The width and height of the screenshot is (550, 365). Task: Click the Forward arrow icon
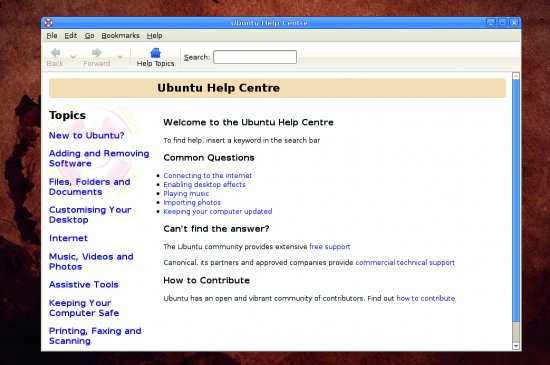(96, 53)
